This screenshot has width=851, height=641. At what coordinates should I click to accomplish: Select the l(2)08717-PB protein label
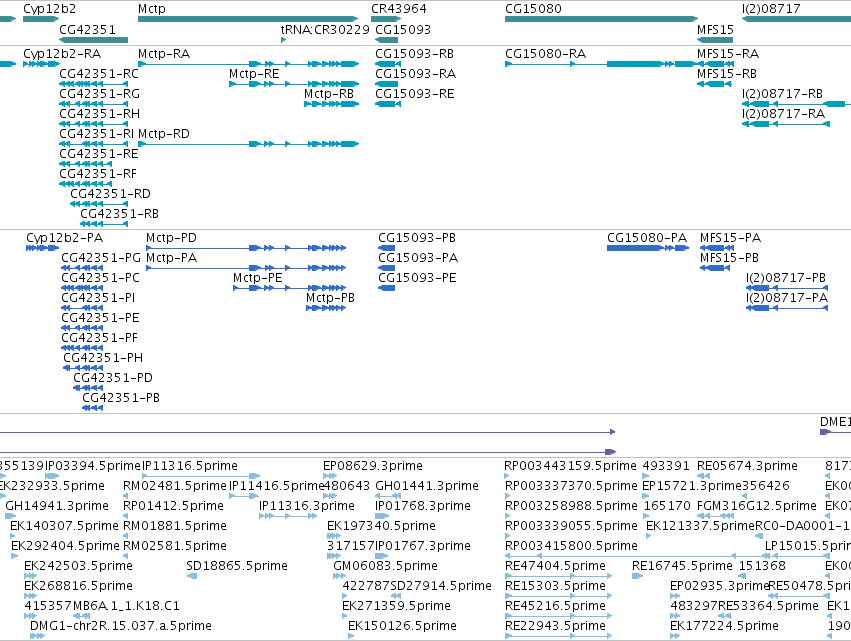(x=785, y=278)
